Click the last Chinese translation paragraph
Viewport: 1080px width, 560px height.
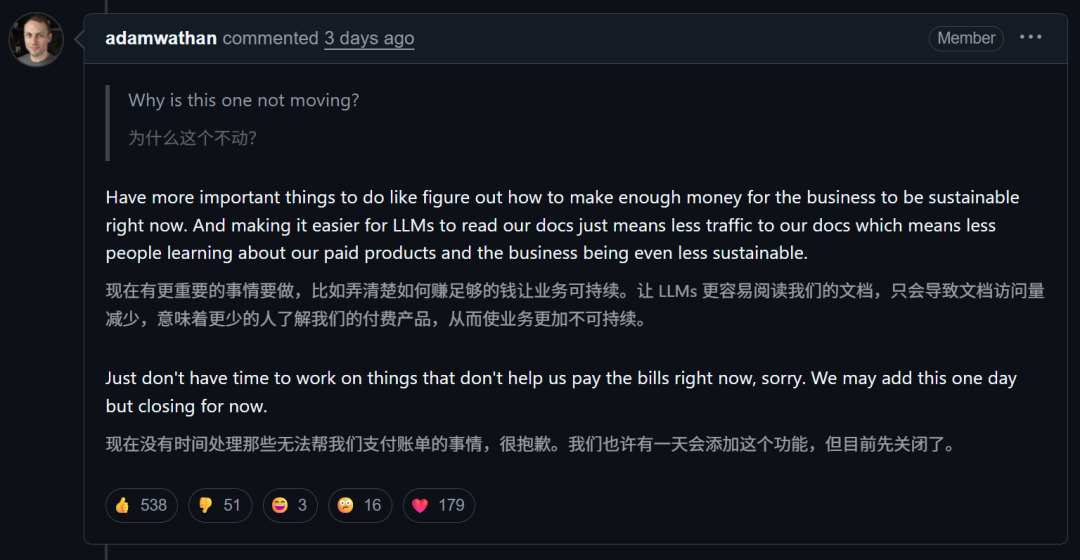click(x=530, y=444)
